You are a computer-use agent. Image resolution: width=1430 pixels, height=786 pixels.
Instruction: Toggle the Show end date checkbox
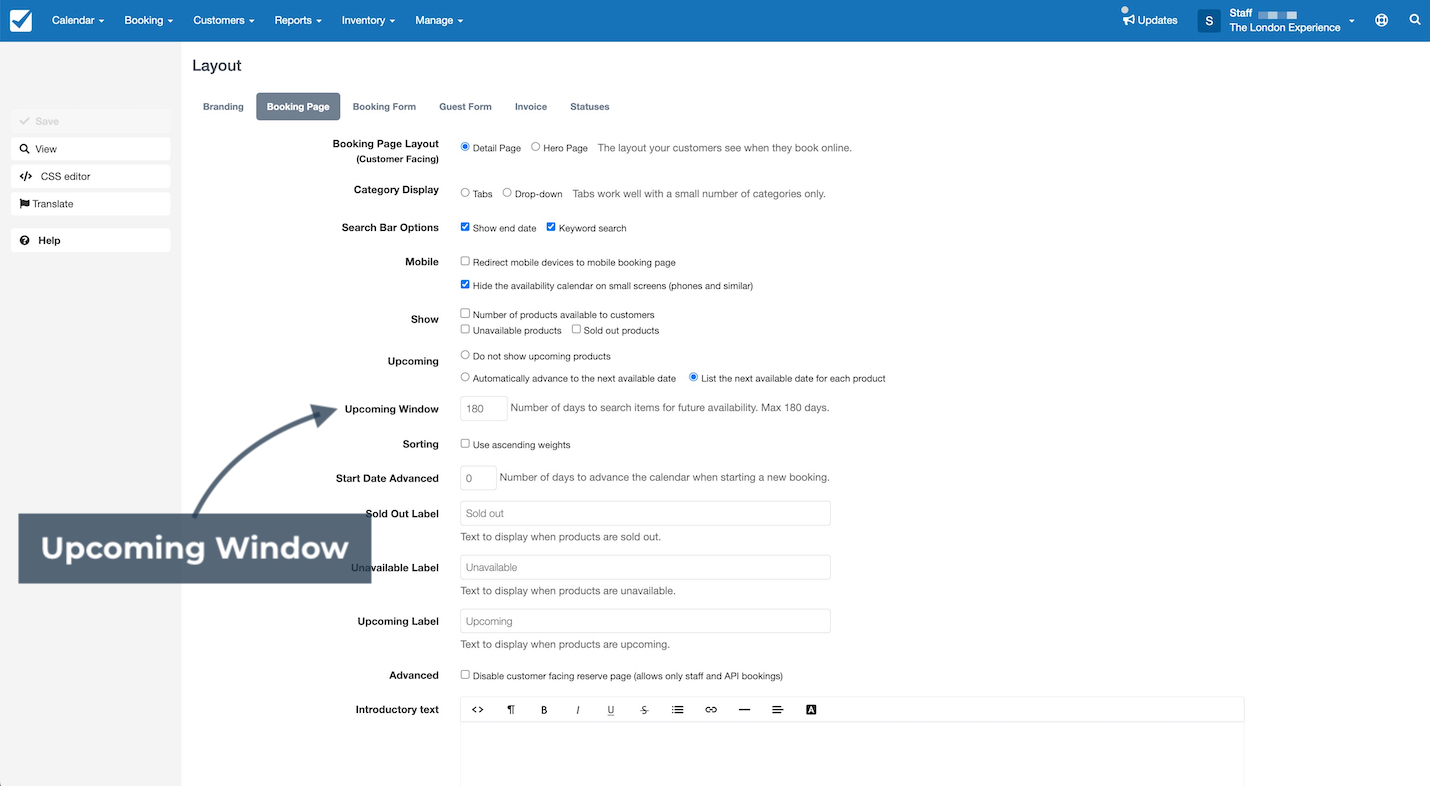tap(465, 227)
